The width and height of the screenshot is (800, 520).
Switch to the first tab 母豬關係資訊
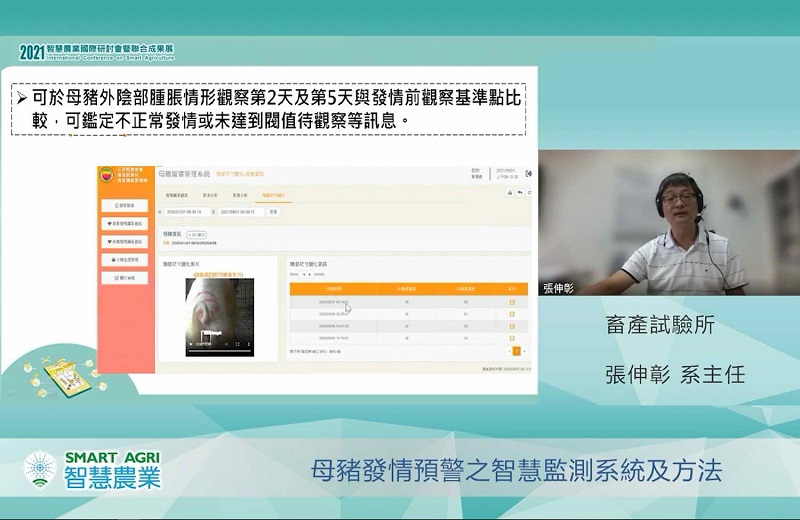pos(177,195)
